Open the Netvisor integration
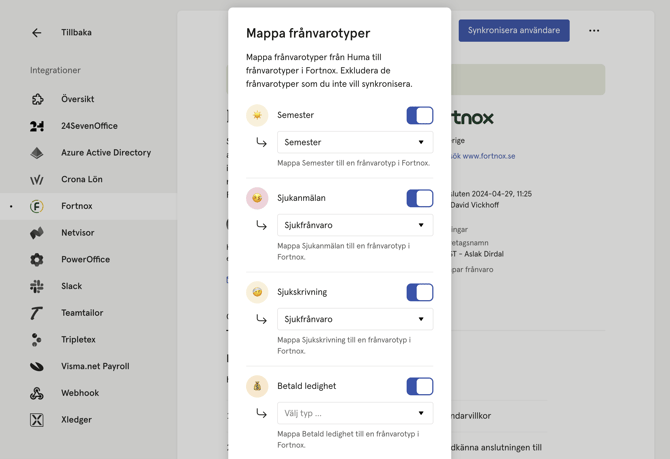The image size is (670, 459). point(77,233)
